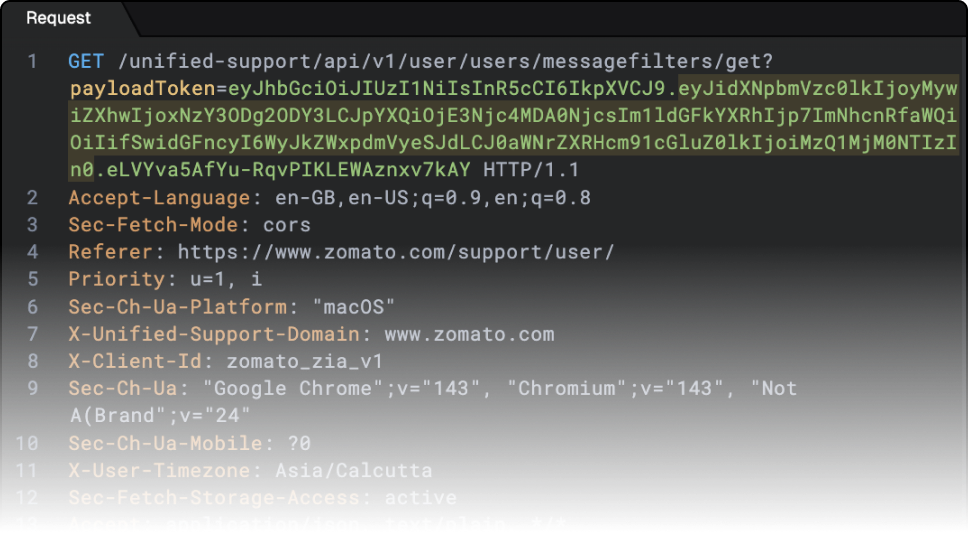968x552 pixels.
Task: Click the Sec-Fetch-Mode header name
Action: [x=153, y=225]
